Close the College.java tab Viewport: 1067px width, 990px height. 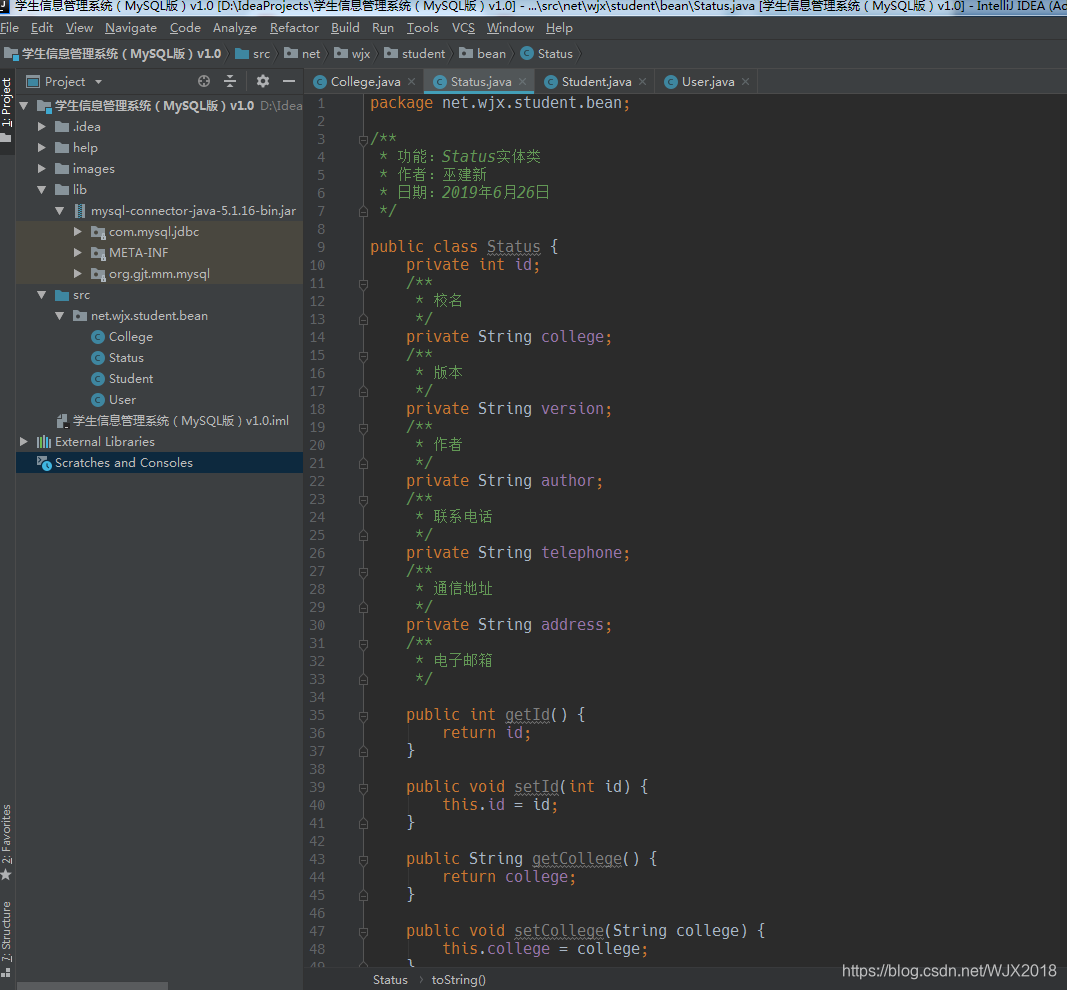pyautogui.click(x=412, y=82)
